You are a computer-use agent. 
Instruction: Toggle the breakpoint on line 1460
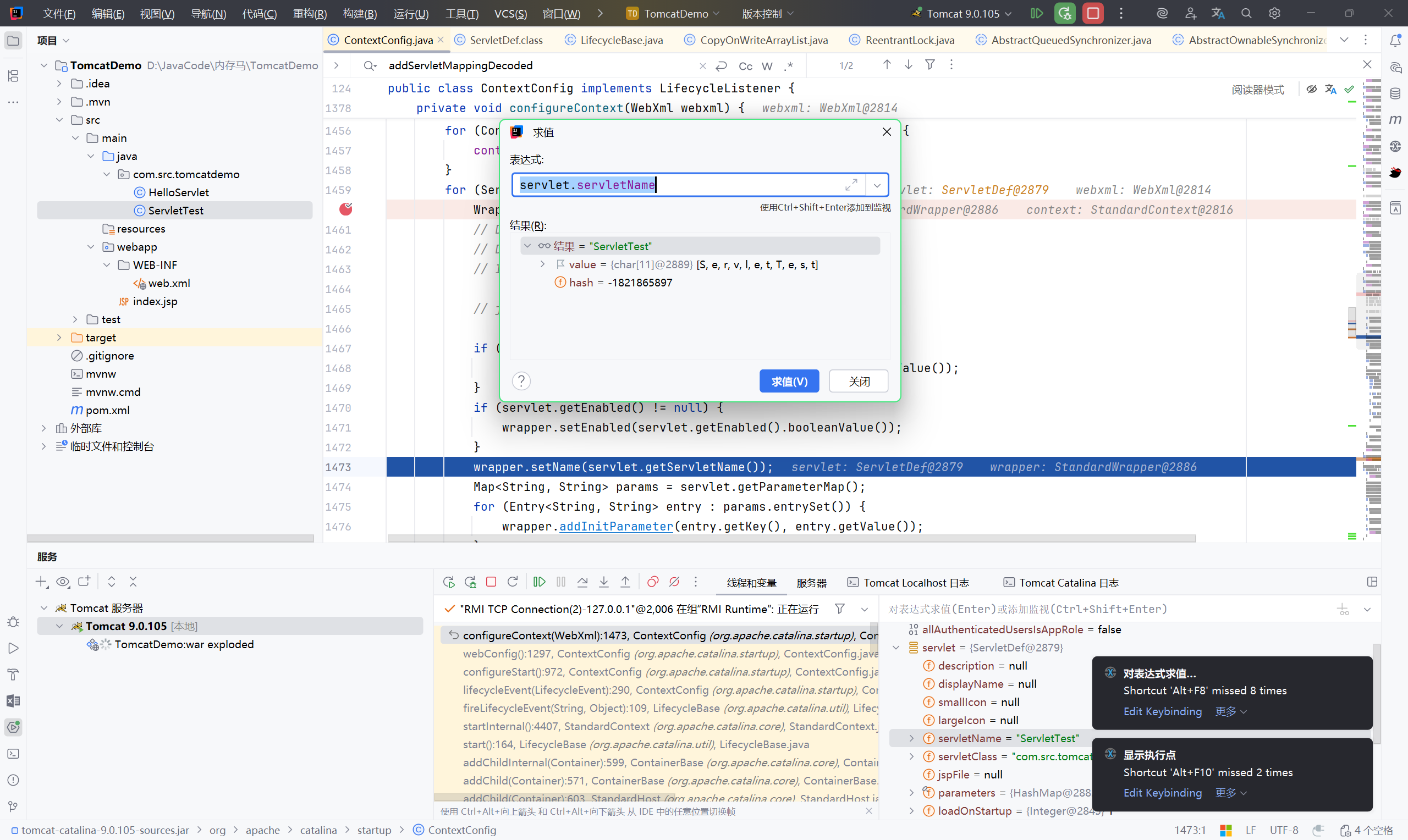[345, 209]
